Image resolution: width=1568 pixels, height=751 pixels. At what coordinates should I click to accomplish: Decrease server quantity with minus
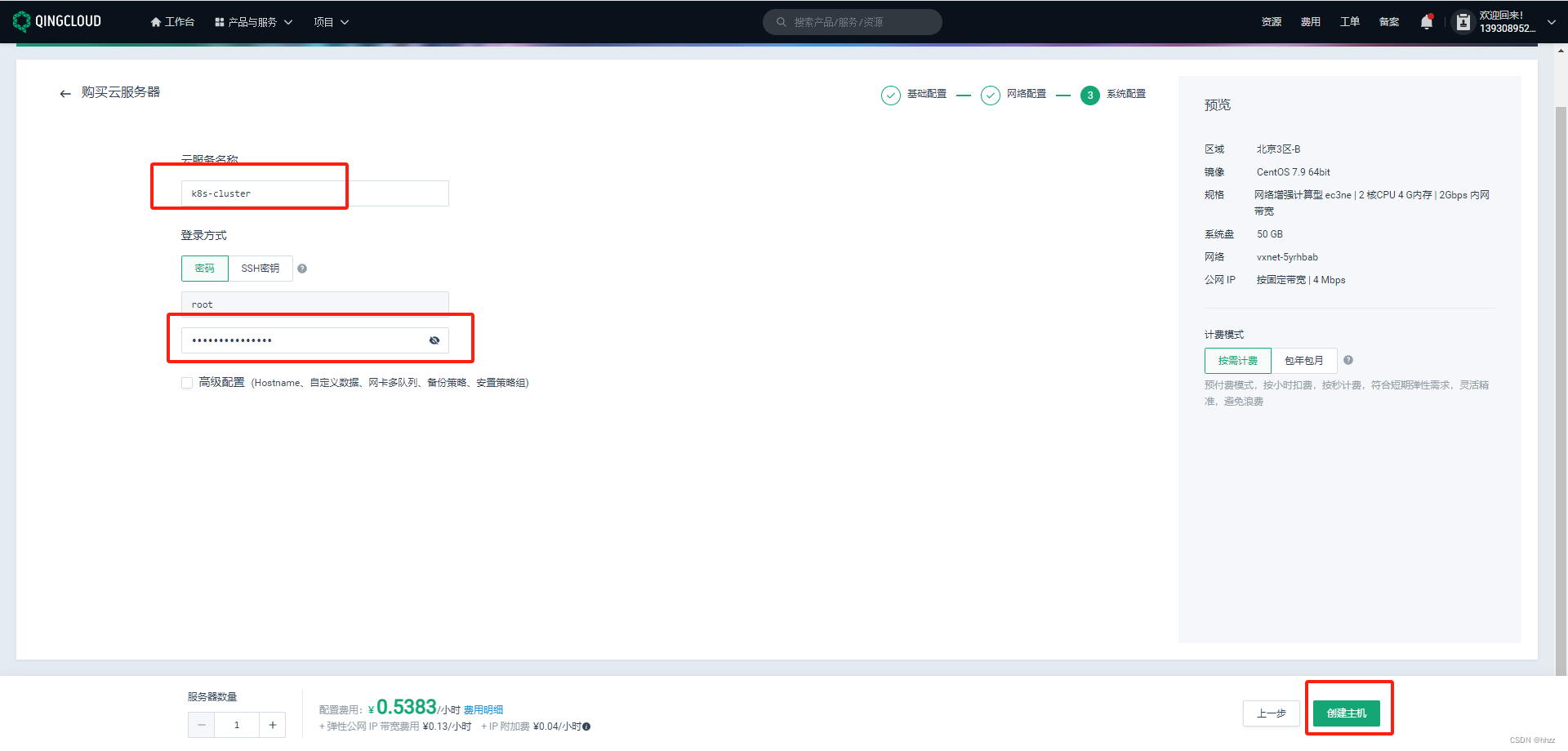[202, 725]
